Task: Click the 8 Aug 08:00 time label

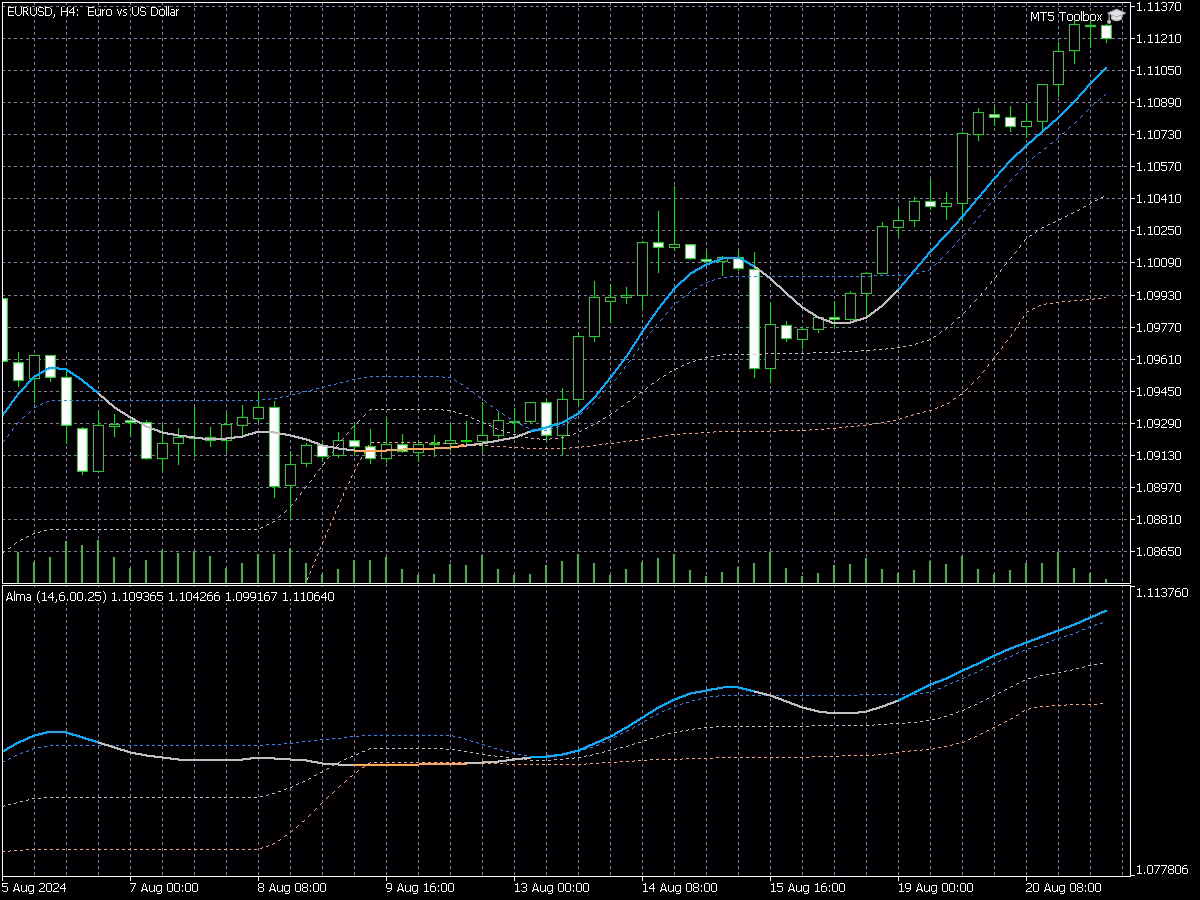Action: [x=292, y=887]
